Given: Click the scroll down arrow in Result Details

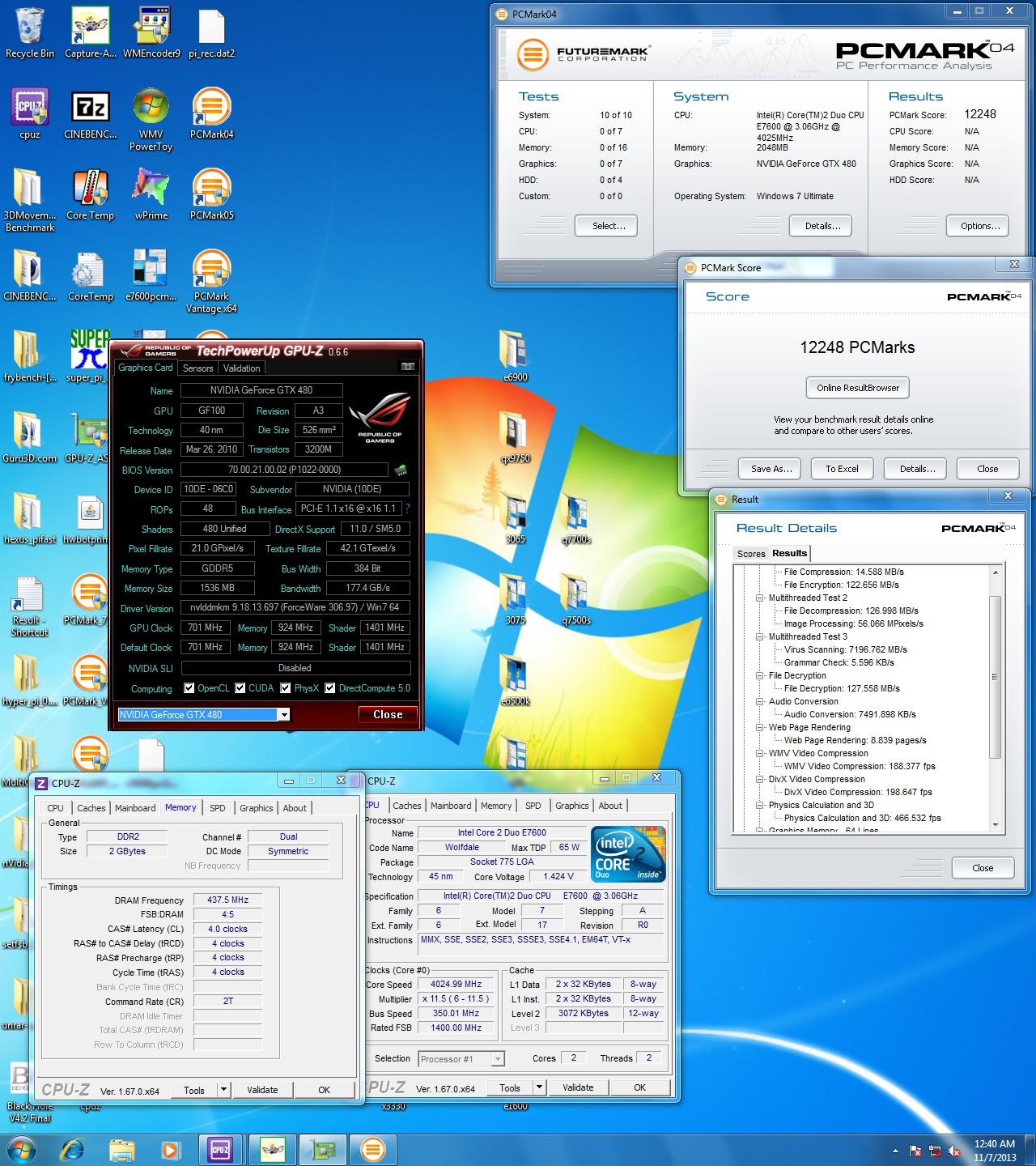Looking at the screenshot, I should click(x=996, y=824).
